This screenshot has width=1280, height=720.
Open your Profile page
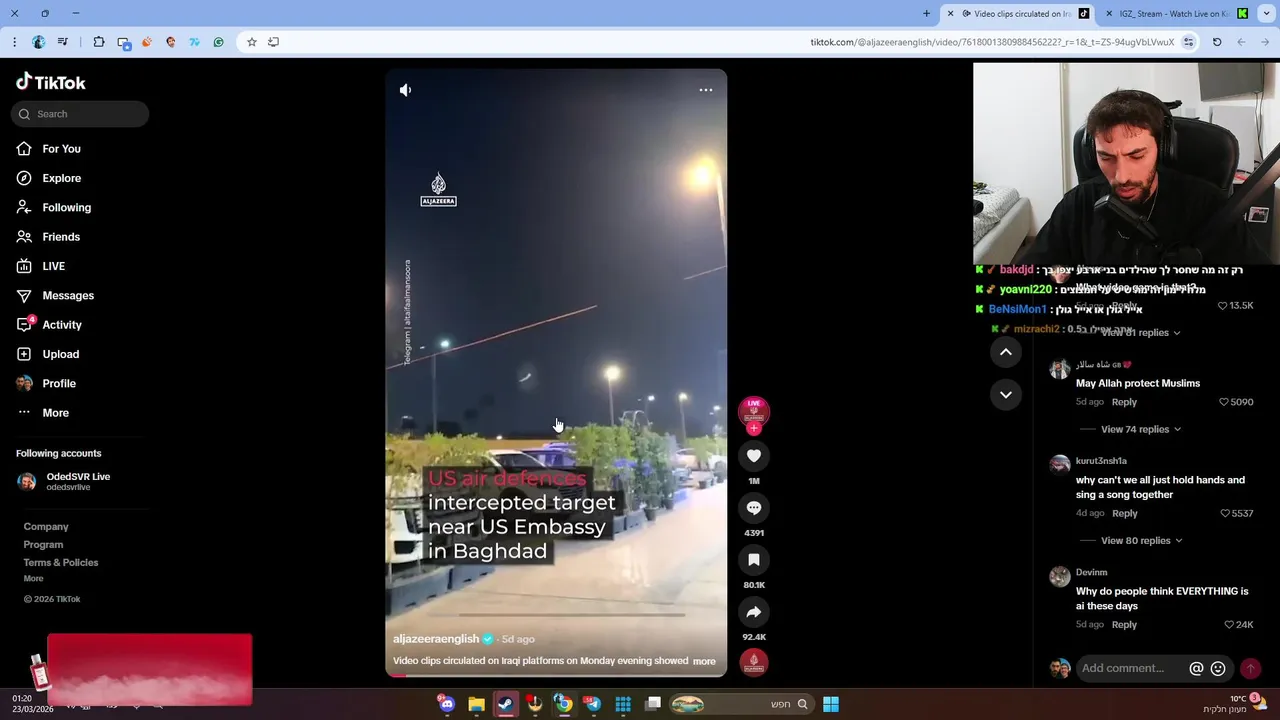(x=46, y=383)
